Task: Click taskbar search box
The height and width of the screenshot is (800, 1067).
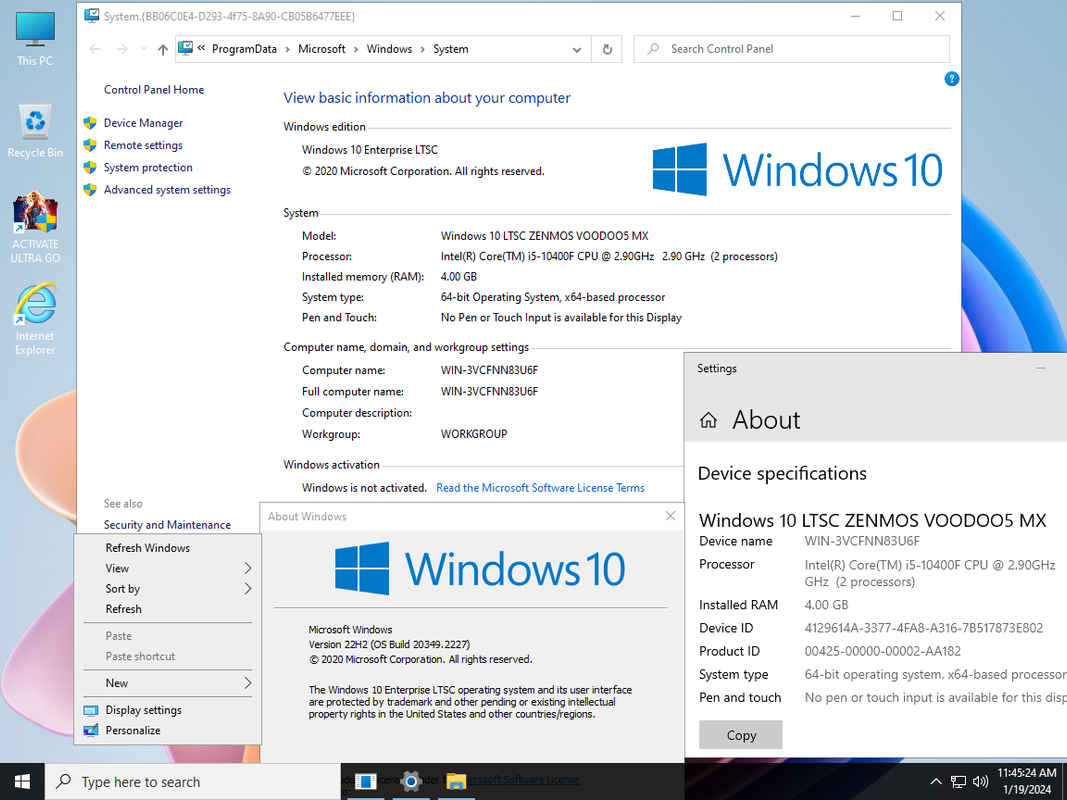Action: tap(193, 782)
